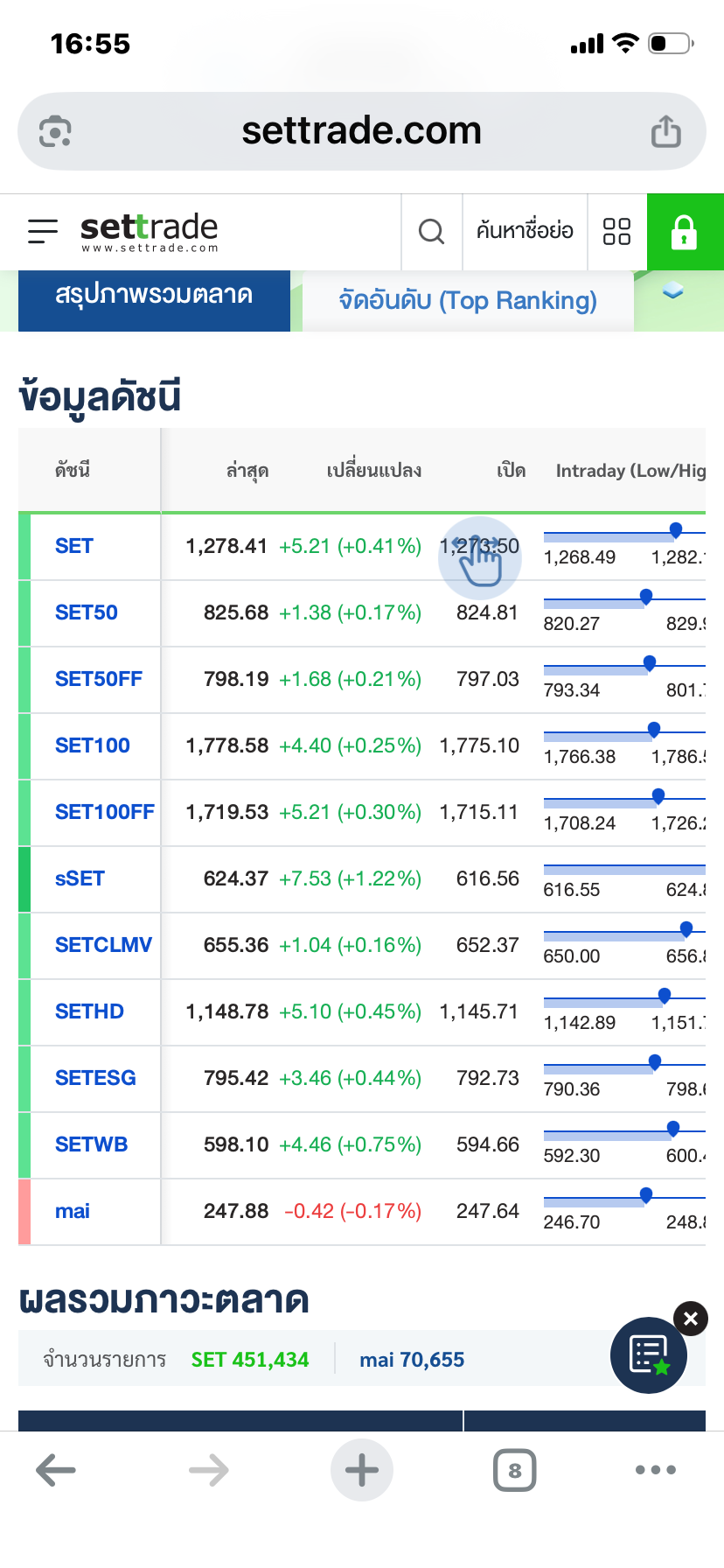Tap the Safari share icon
724x1568 pixels.
[665, 131]
